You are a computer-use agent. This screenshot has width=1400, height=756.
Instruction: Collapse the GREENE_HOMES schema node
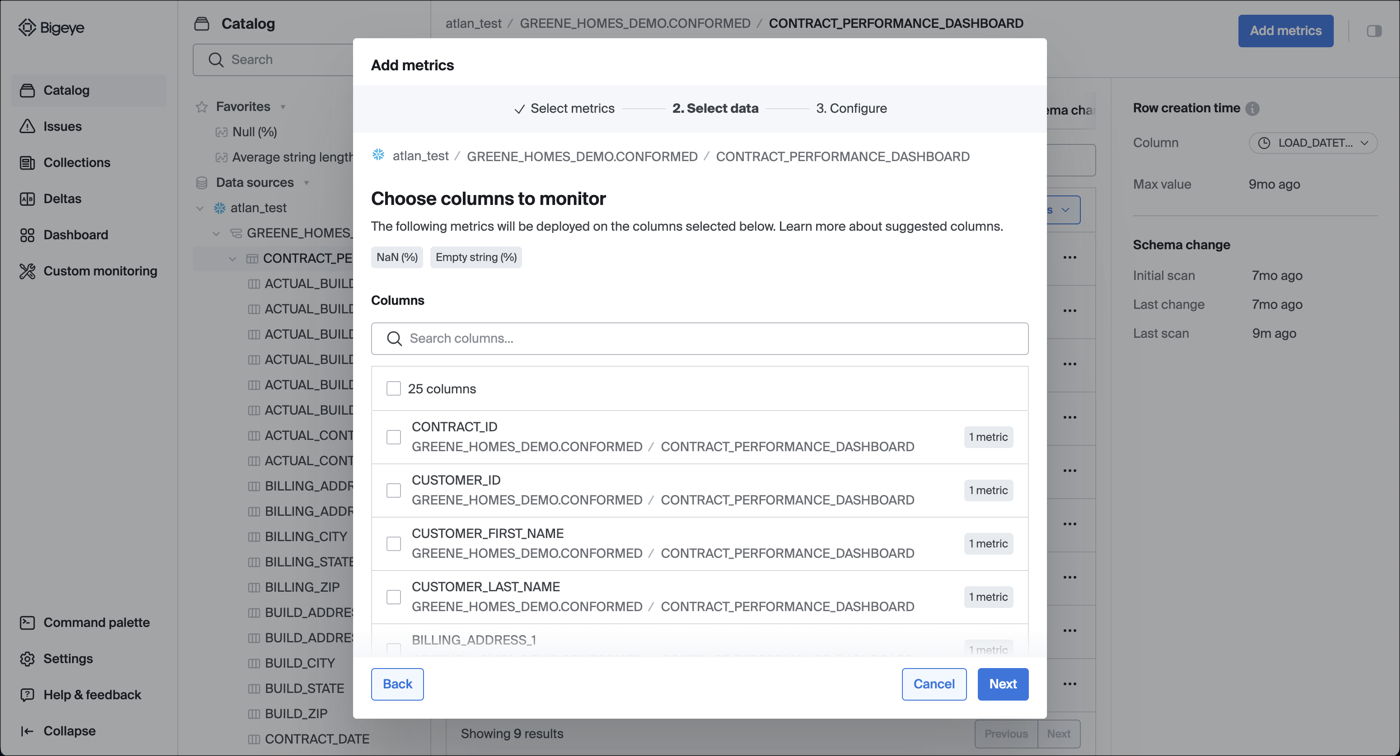[216, 233]
